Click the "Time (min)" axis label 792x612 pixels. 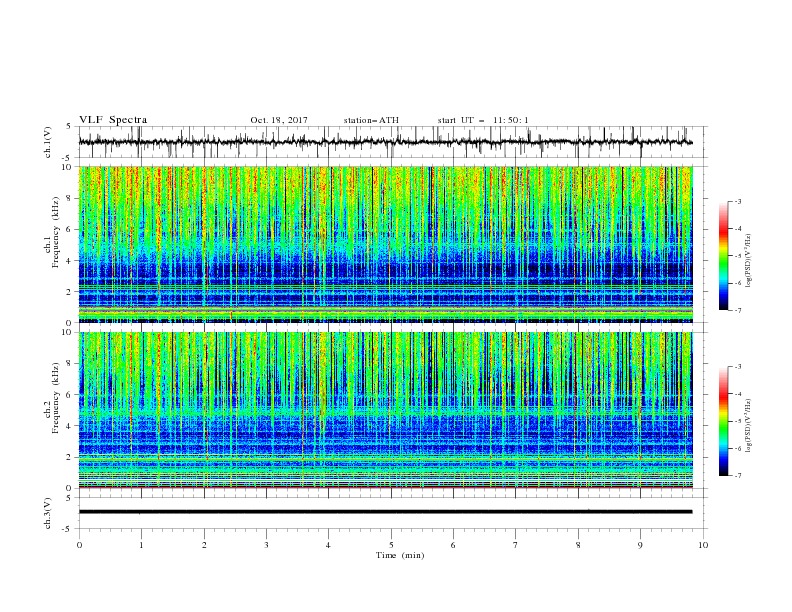(x=400, y=555)
